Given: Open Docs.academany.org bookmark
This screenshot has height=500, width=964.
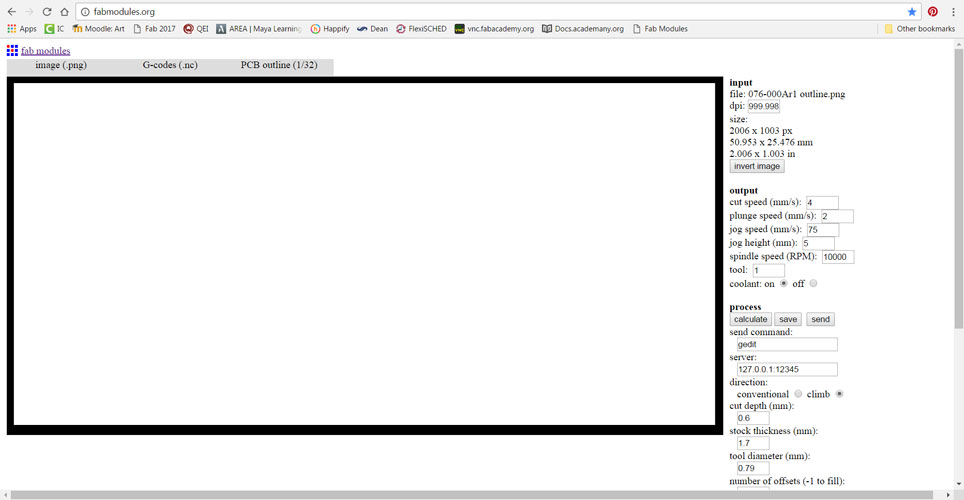Looking at the screenshot, I should pyautogui.click(x=583, y=29).
